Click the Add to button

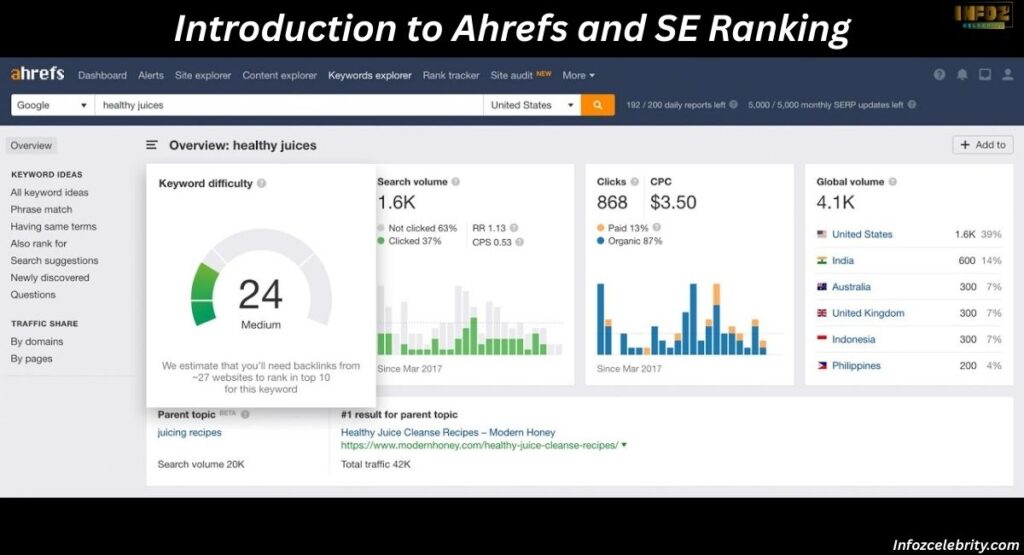983,145
